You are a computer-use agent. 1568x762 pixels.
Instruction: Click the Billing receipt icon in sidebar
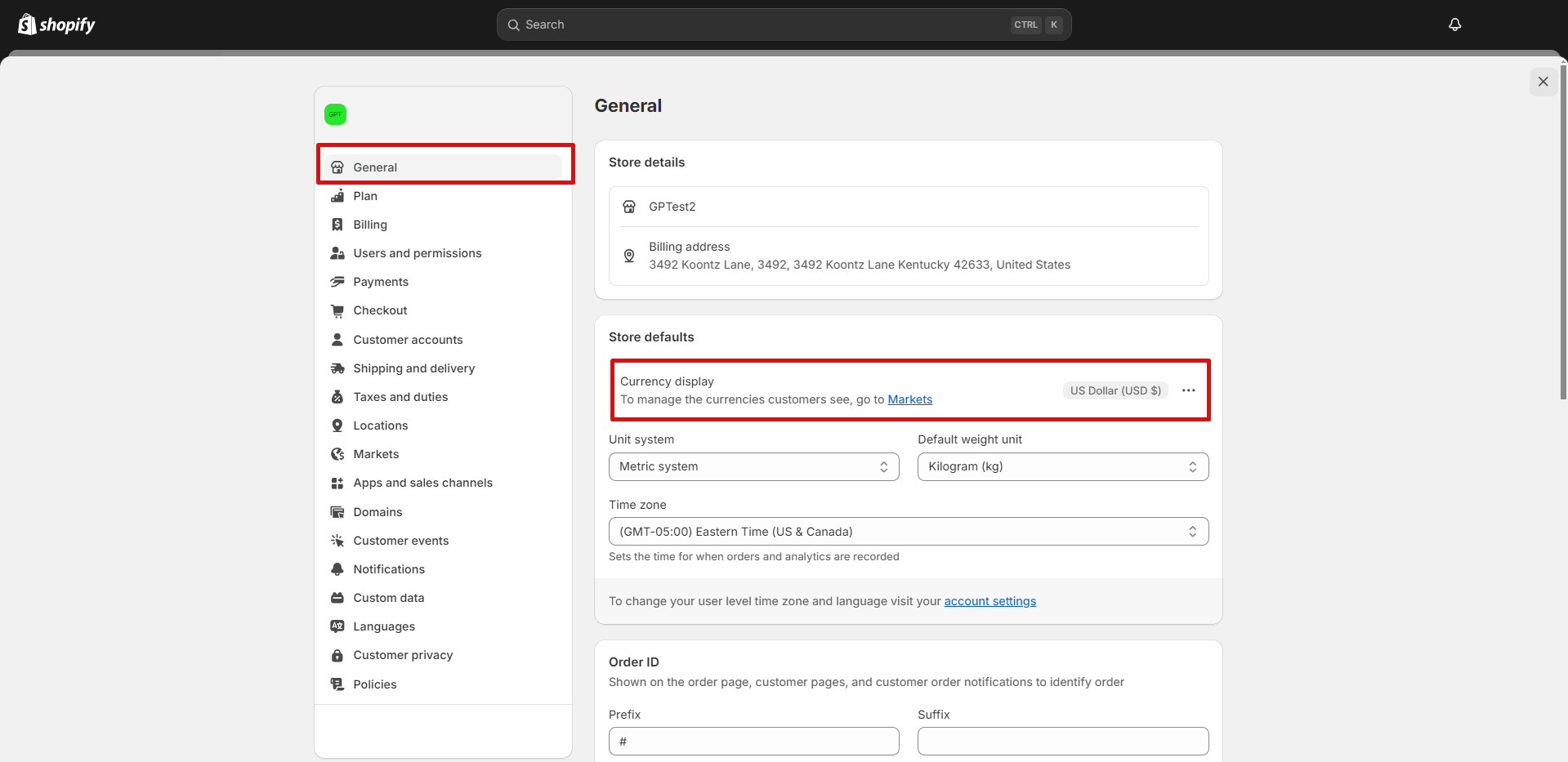coord(337,225)
